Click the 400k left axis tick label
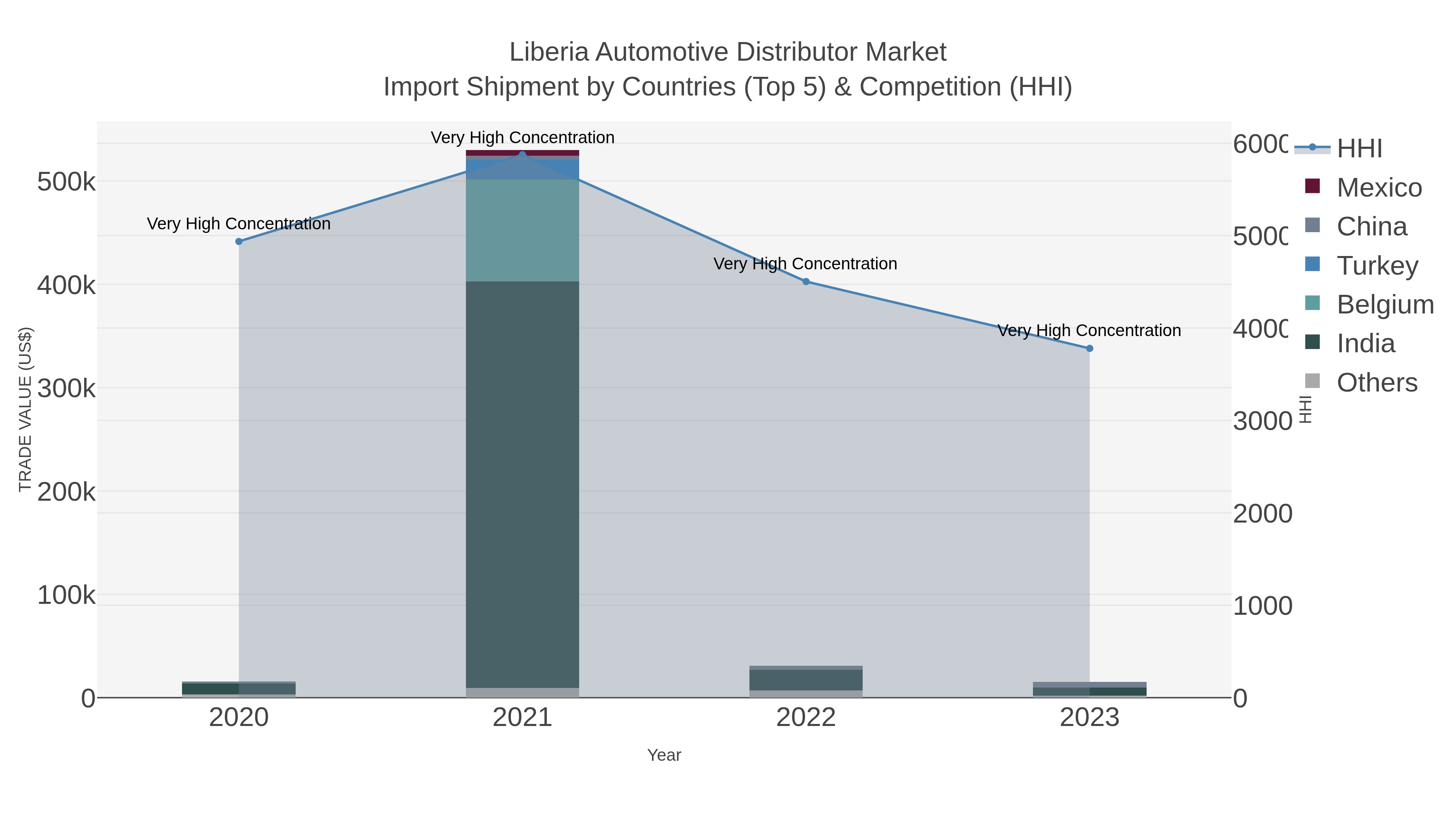 (66, 286)
